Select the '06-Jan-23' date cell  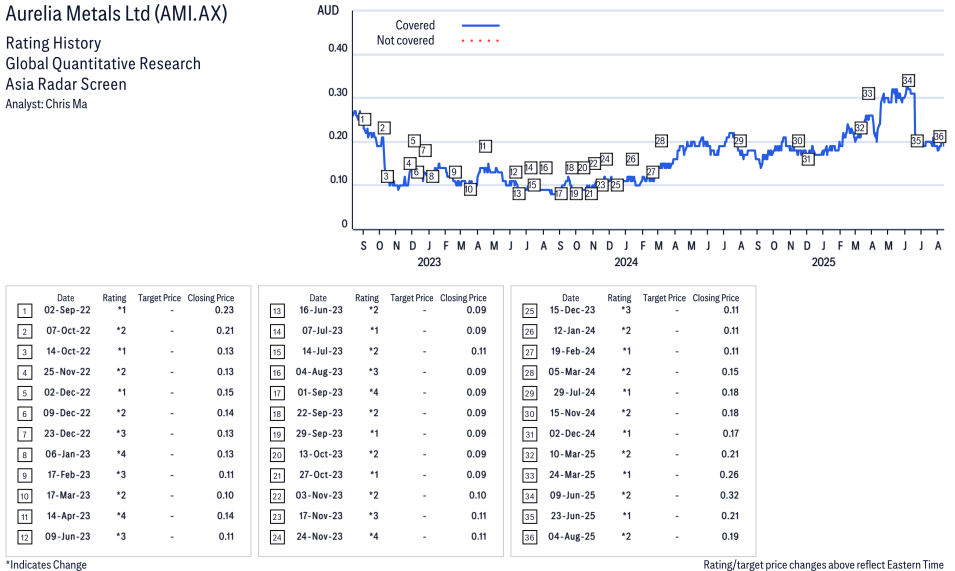(x=68, y=454)
